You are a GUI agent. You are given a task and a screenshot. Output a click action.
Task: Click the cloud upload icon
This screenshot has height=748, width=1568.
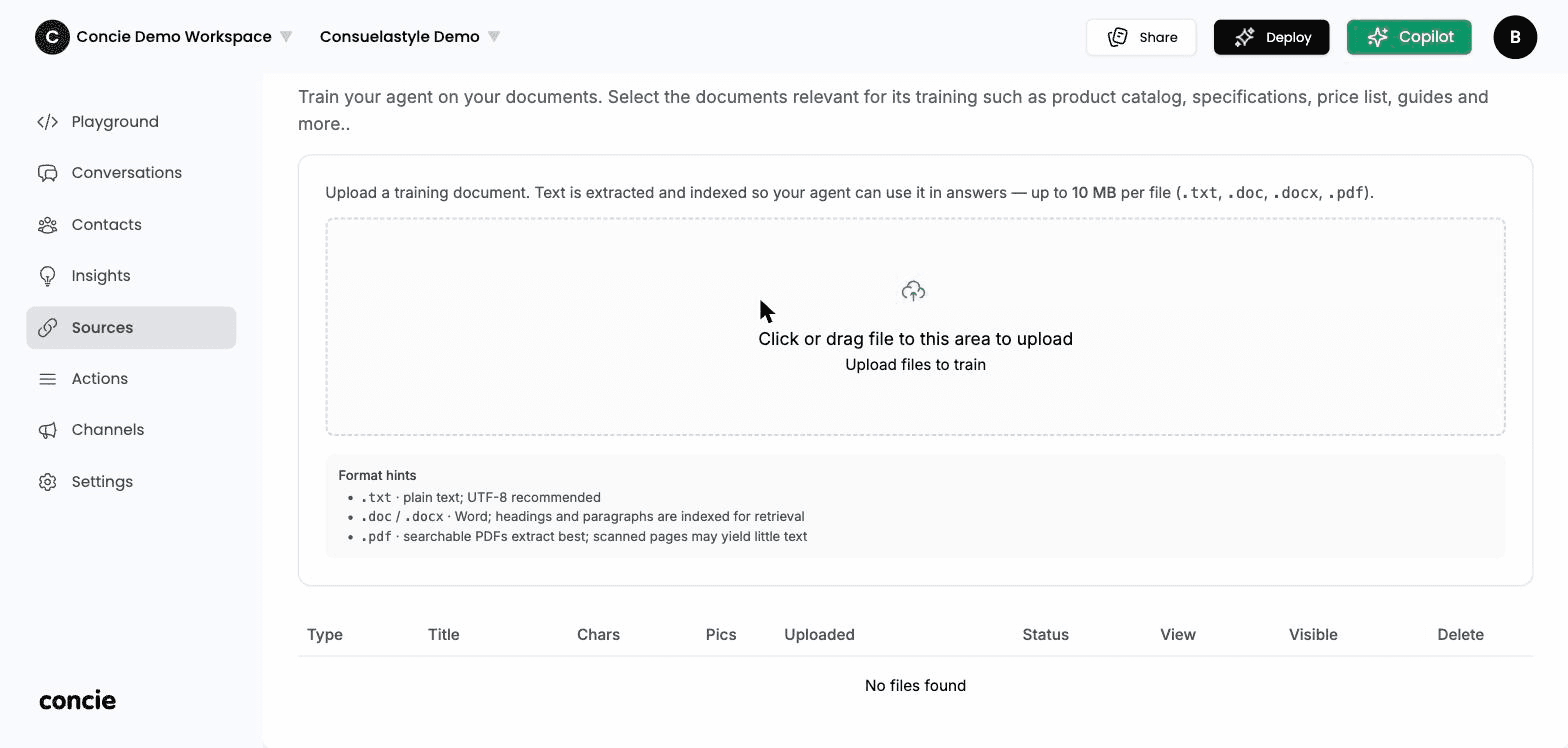coord(913,291)
